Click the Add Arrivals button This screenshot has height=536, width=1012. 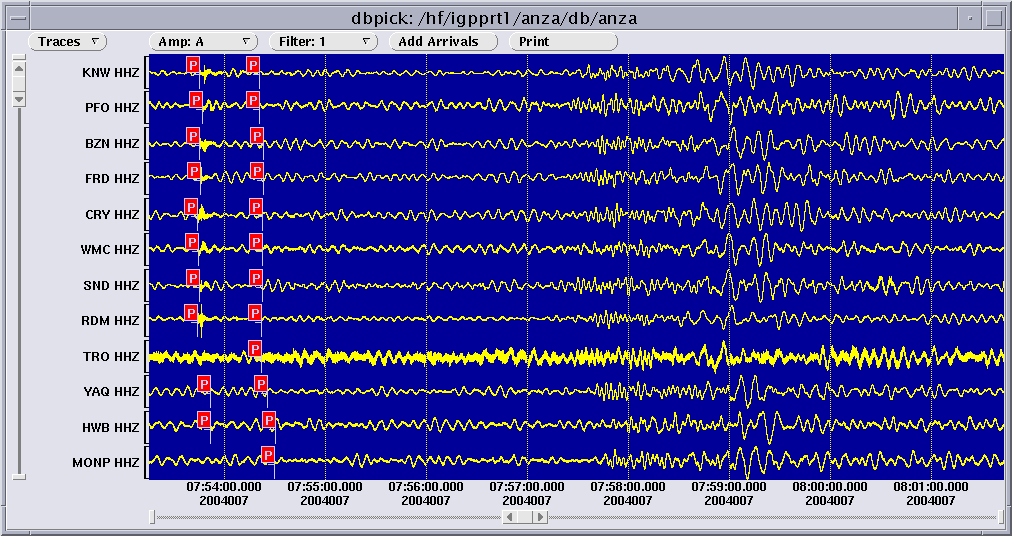coord(443,41)
